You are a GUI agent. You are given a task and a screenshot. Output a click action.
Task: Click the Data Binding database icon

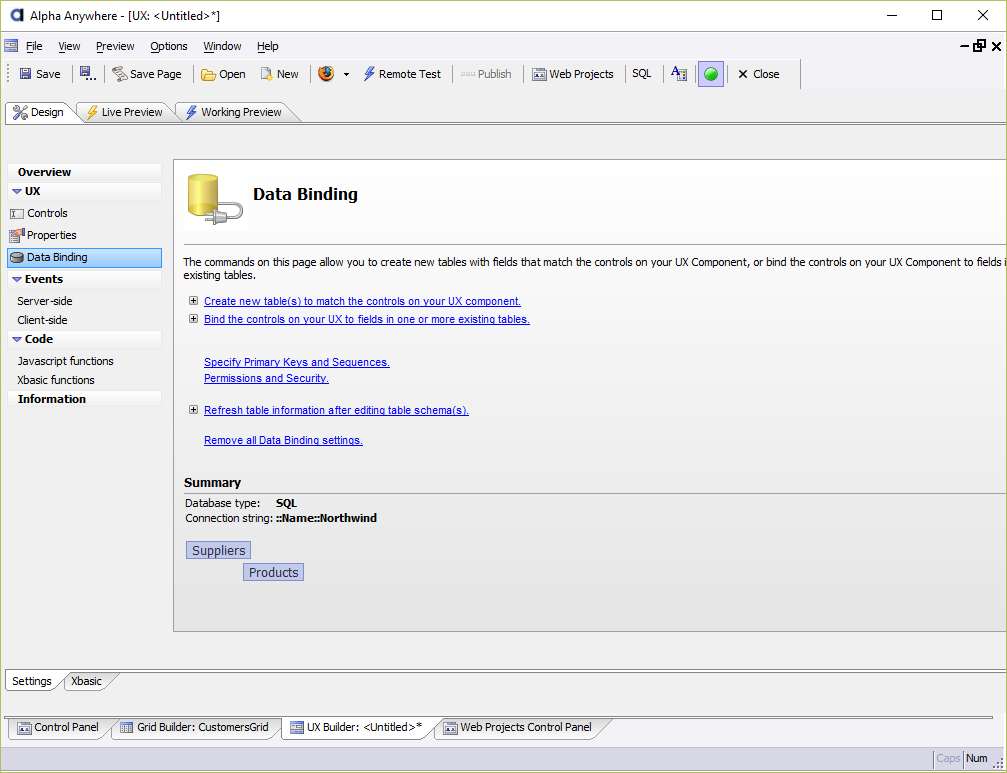click(215, 200)
